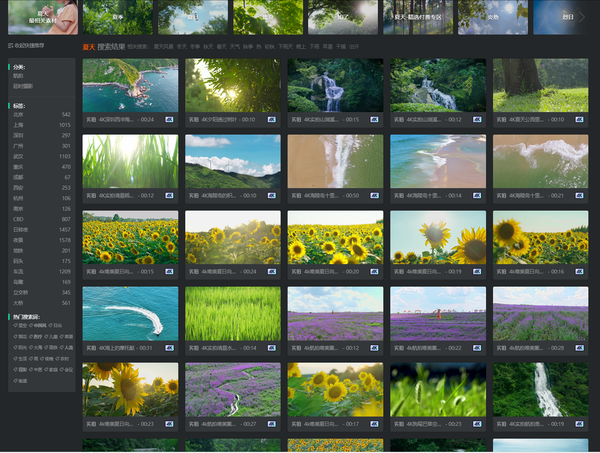
Task: Filter by tag 广州 with count 301
Action: click(x=42, y=146)
